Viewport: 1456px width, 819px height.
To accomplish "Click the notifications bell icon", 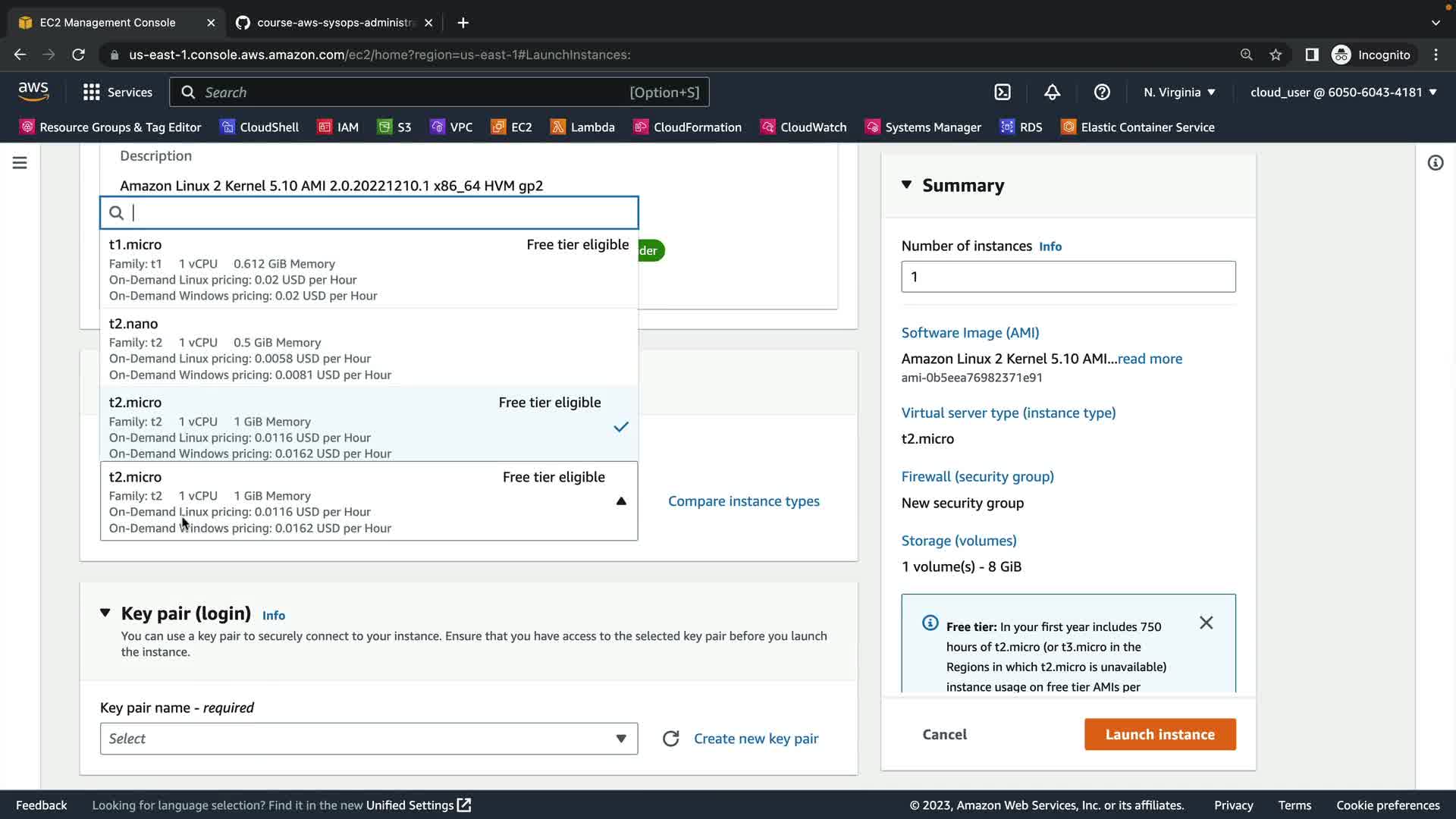I will pos(1052,92).
